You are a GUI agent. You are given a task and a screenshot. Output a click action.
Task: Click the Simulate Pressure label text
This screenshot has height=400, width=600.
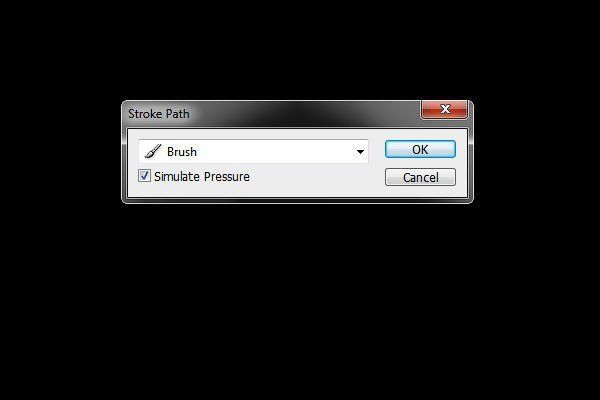click(202, 176)
